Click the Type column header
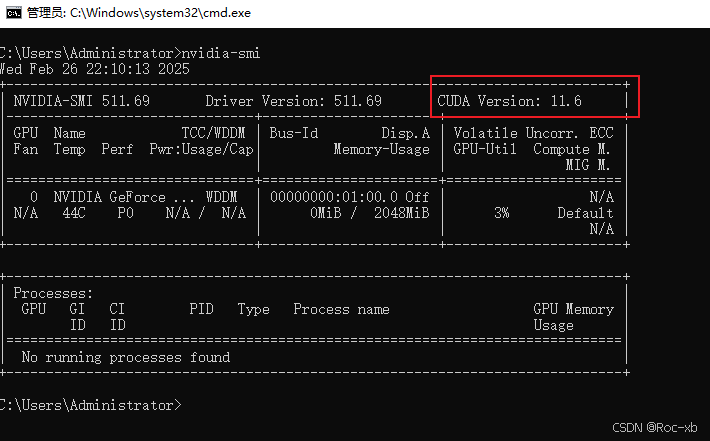The height and width of the screenshot is (441, 710). point(254,309)
